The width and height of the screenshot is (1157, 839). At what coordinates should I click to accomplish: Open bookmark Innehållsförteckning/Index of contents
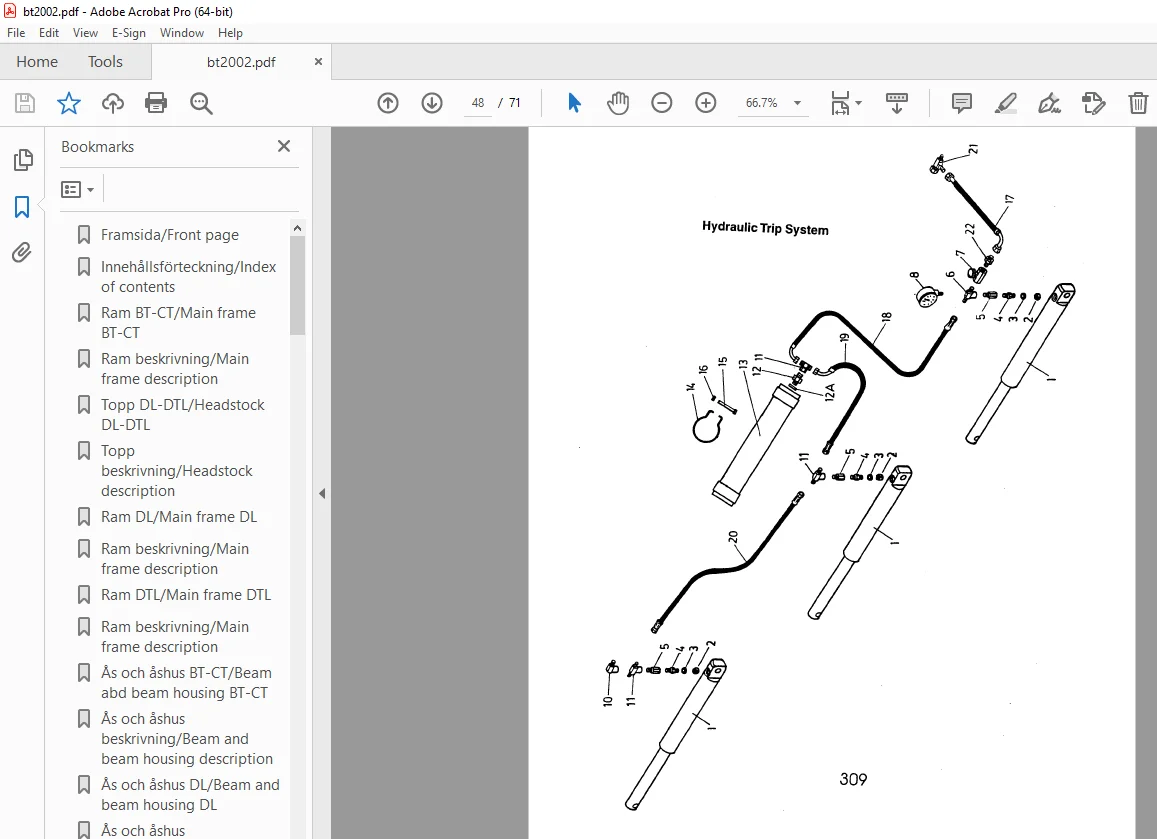(188, 277)
